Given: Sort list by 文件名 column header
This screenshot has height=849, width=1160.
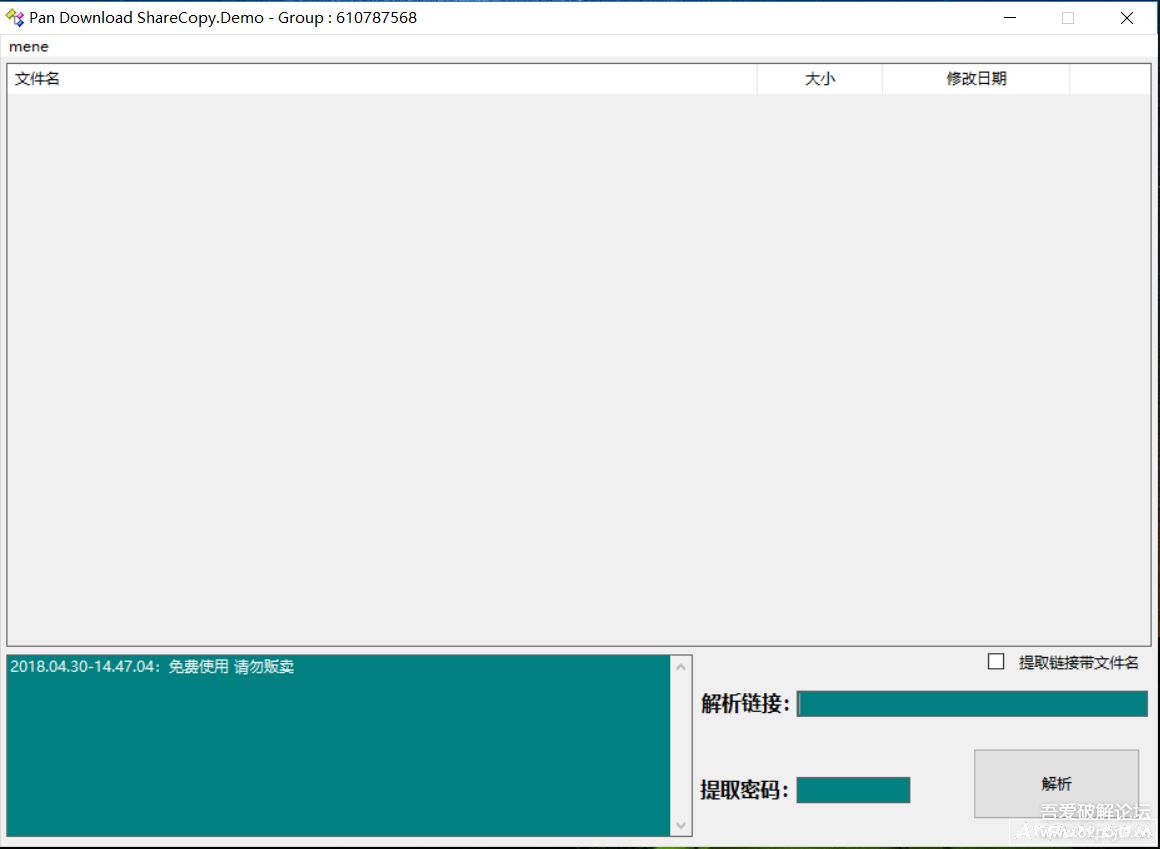Looking at the screenshot, I should coord(380,79).
